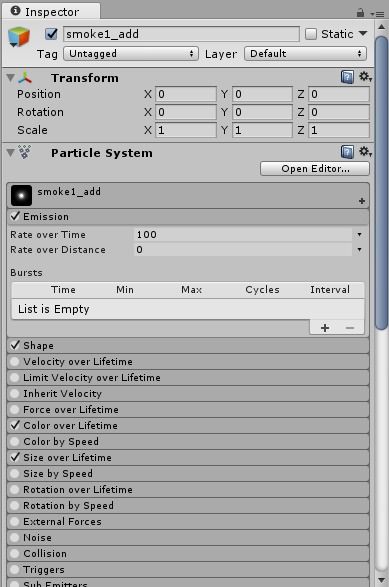Screen dimensions: 389x587
Task: Enable the Collision module
Action: click(15, 553)
